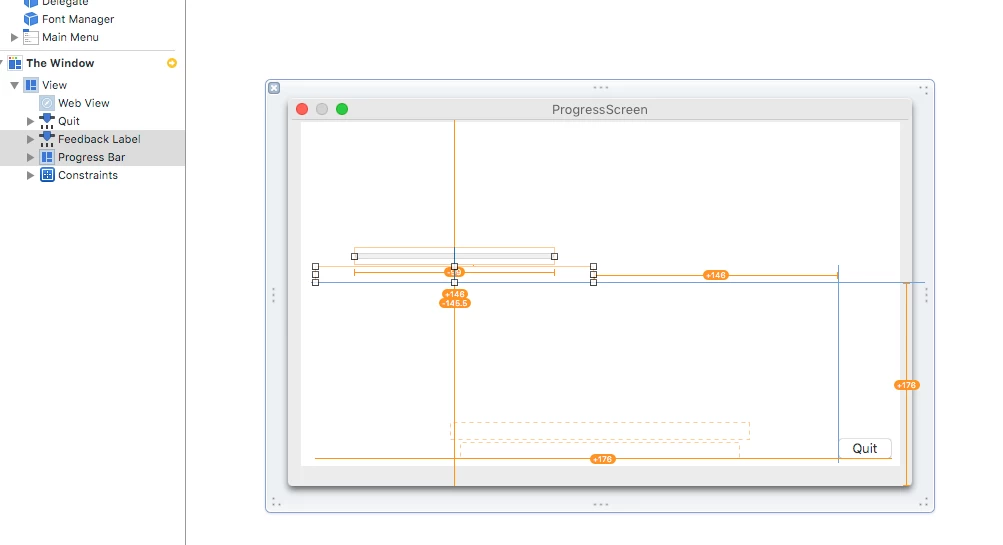Image resolution: width=1003 pixels, height=545 pixels.
Task: Click the ProgressScreen window title bar
Action: click(599, 109)
